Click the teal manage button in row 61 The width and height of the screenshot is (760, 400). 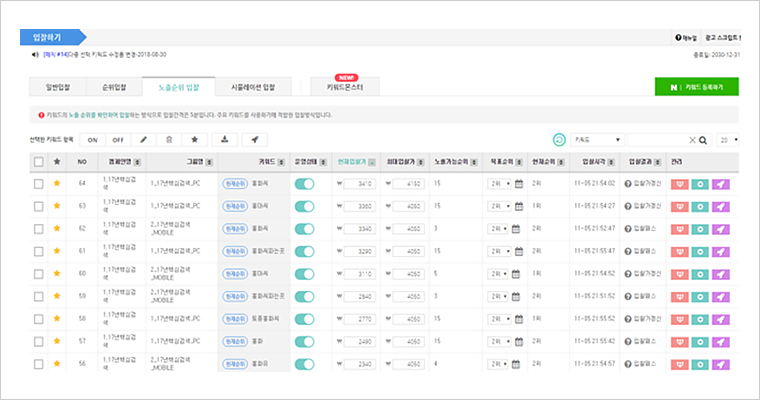coord(700,252)
